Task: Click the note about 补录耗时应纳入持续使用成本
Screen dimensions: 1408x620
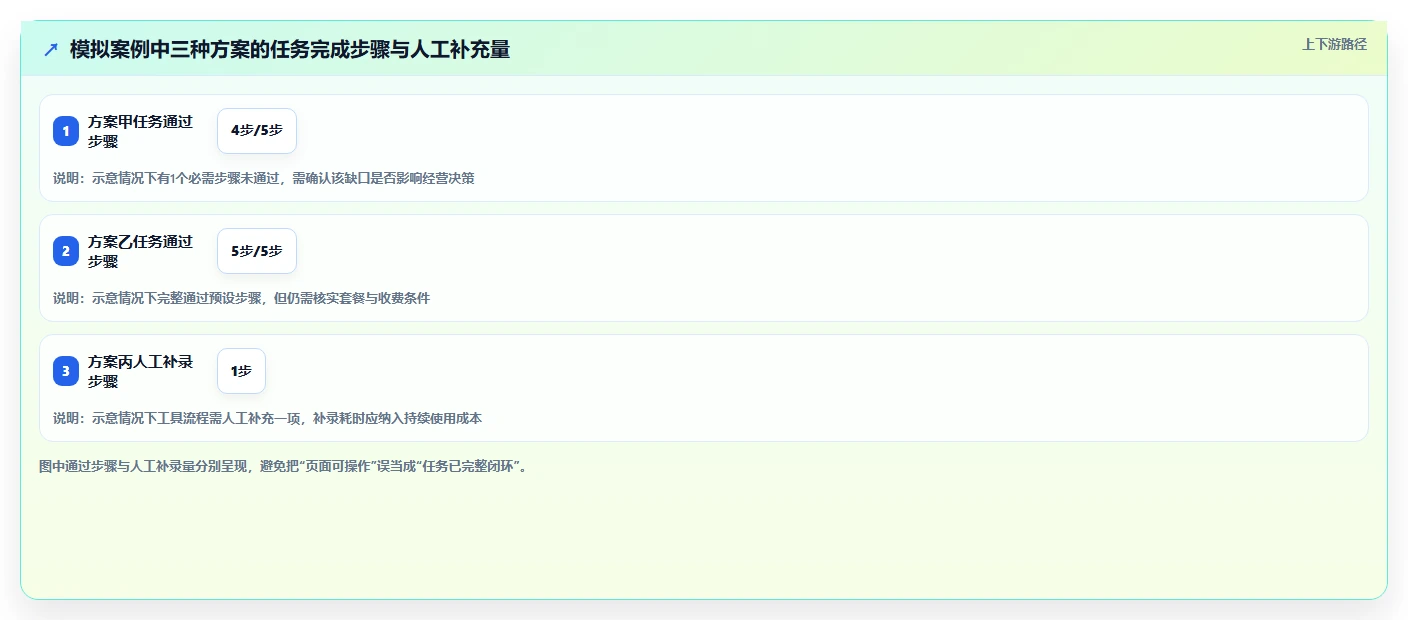Action: click(x=267, y=418)
